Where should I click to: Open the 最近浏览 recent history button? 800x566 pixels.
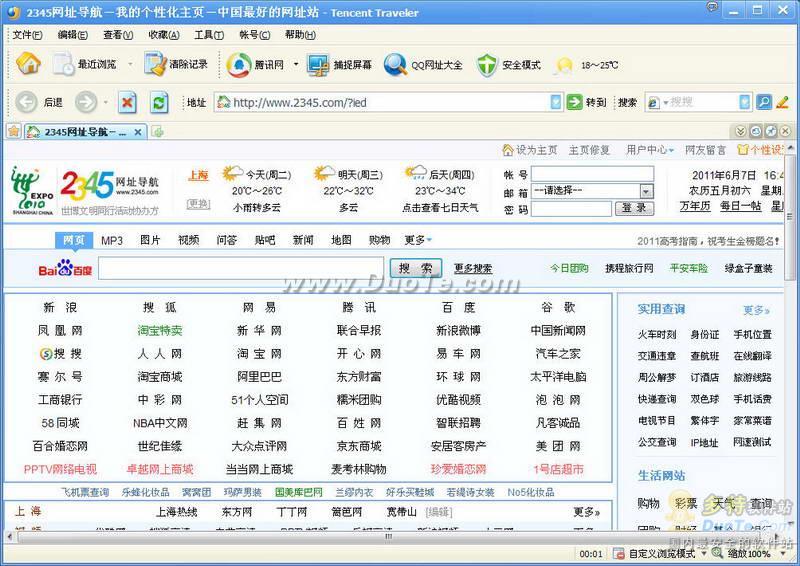pos(85,64)
